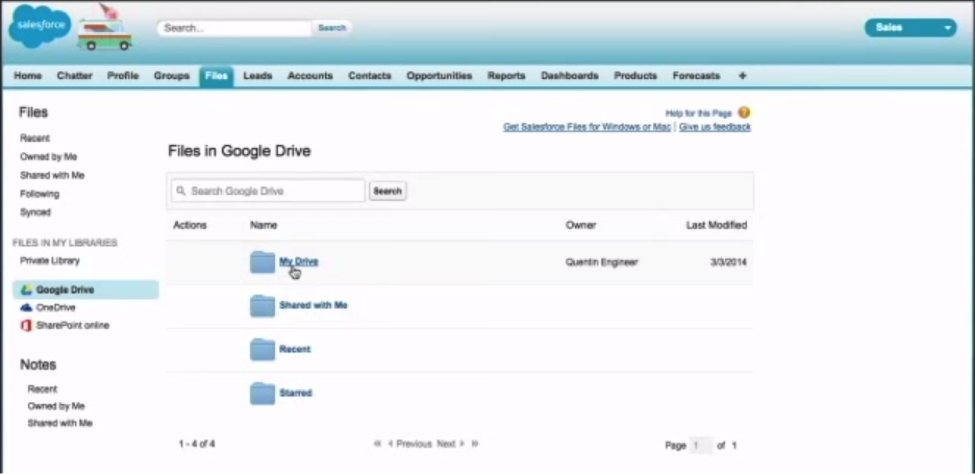
Task: Open Private Library in sidebar
Action: (x=50, y=261)
